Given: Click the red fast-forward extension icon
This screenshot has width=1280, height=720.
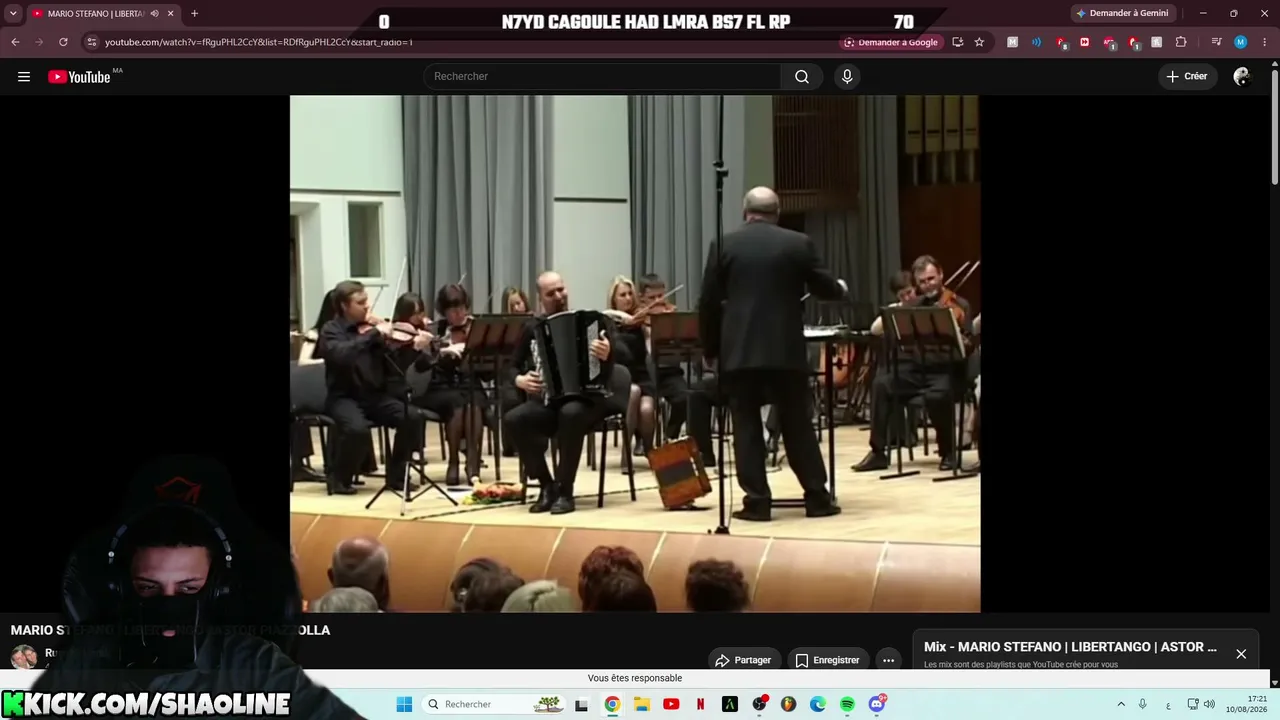Looking at the screenshot, I should 1084,42.
